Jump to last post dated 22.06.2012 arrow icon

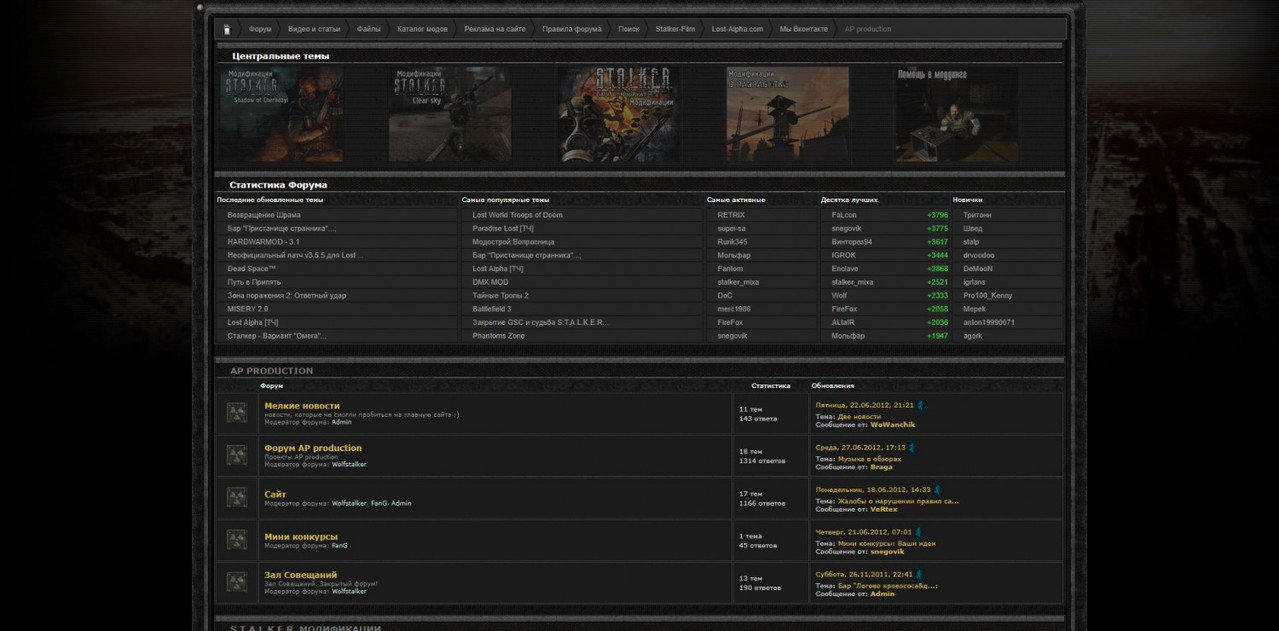[920, 405]
